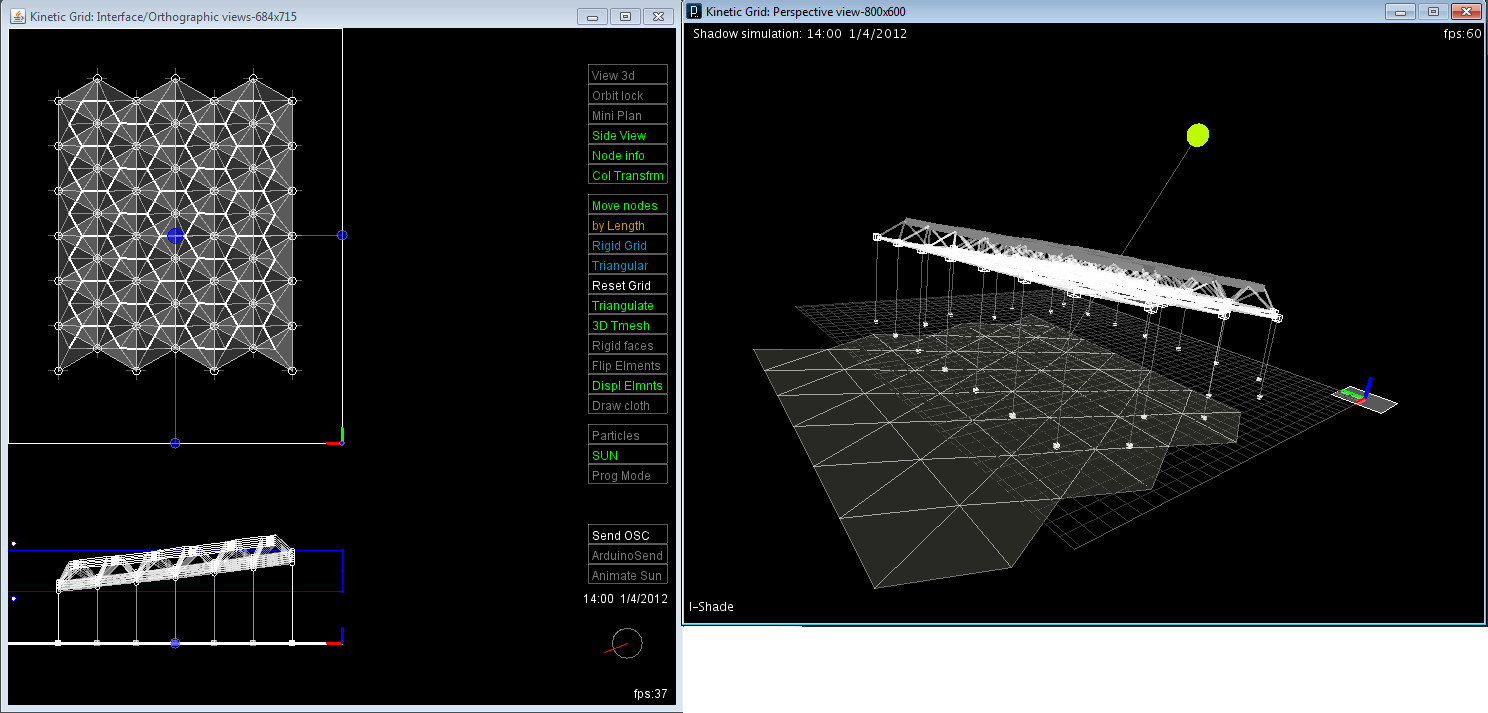Toggle the Move nodes mode
Image resolution: width=1488 pixels, height=713 pixels.
pos(627,205)
